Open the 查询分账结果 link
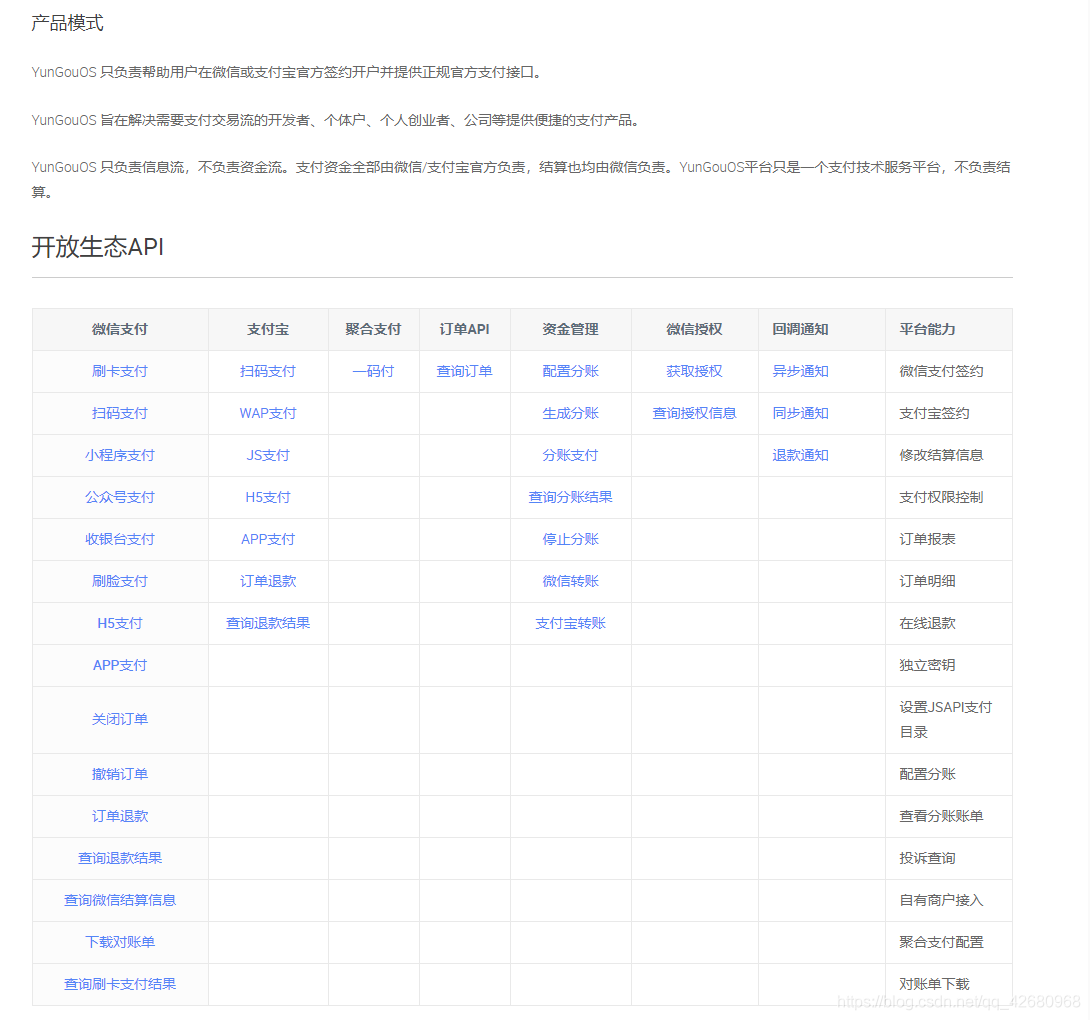The width and height of the screenshot is (1090, 1020). pyautogui.click(x=571, y=497)
